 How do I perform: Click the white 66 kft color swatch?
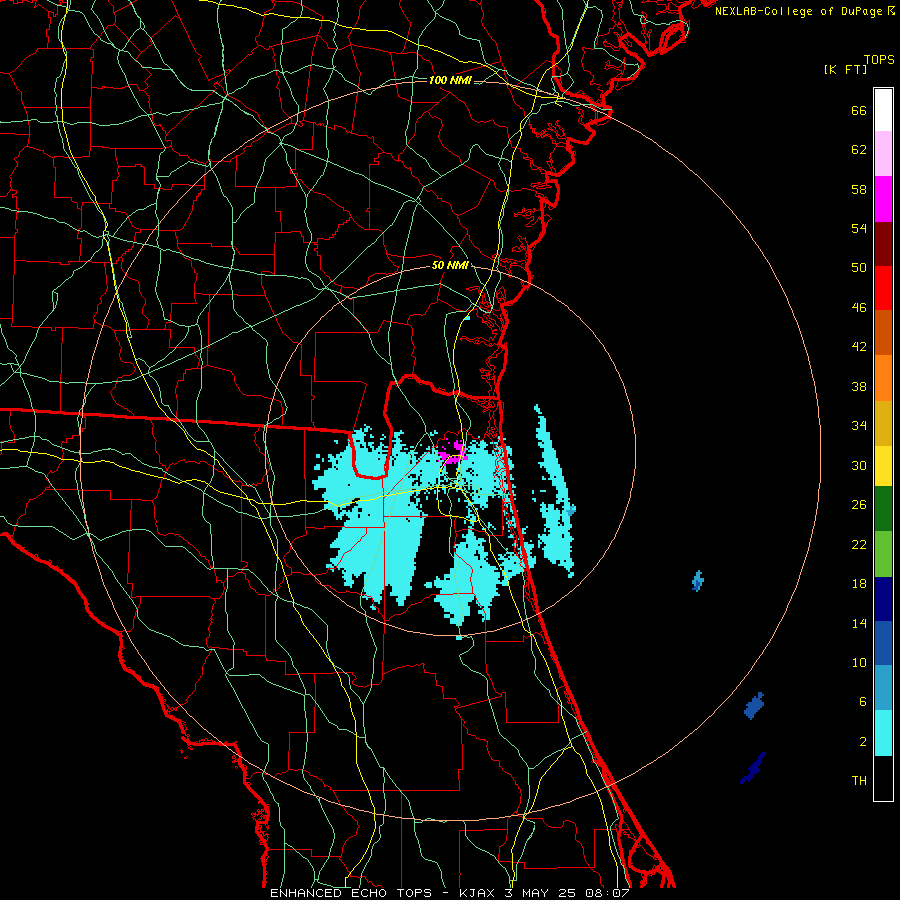883,110
